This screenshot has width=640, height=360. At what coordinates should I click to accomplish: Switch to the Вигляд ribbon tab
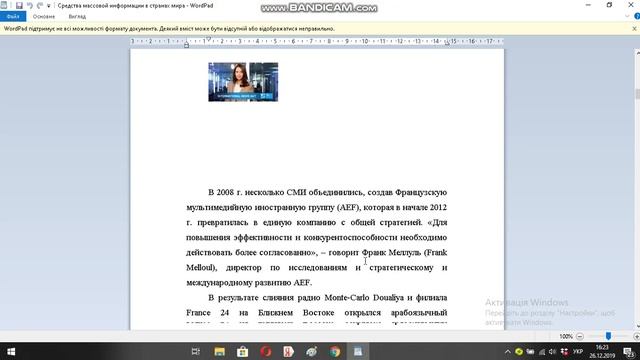(x=77, y=17)
